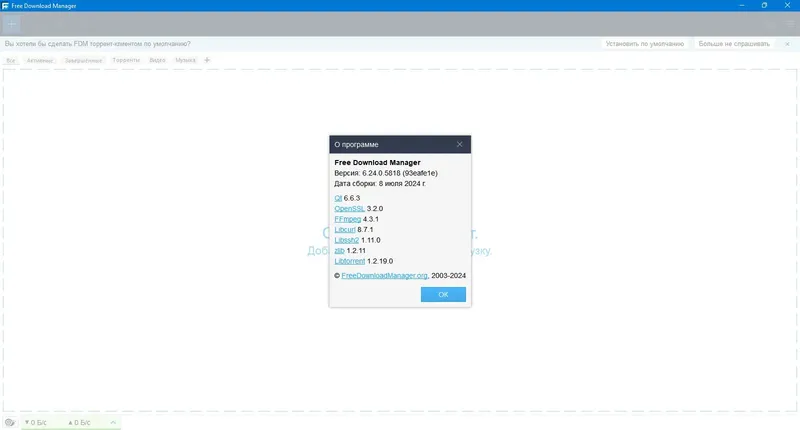Dismiss the torrent client prompt bar

pyautogui.click(x=787, y=44)
